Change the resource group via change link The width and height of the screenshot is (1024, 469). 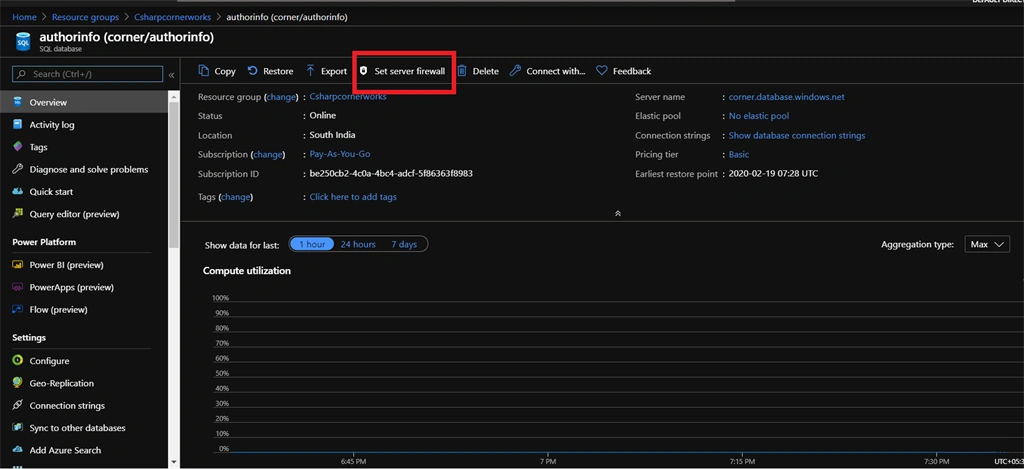point(281,97)
